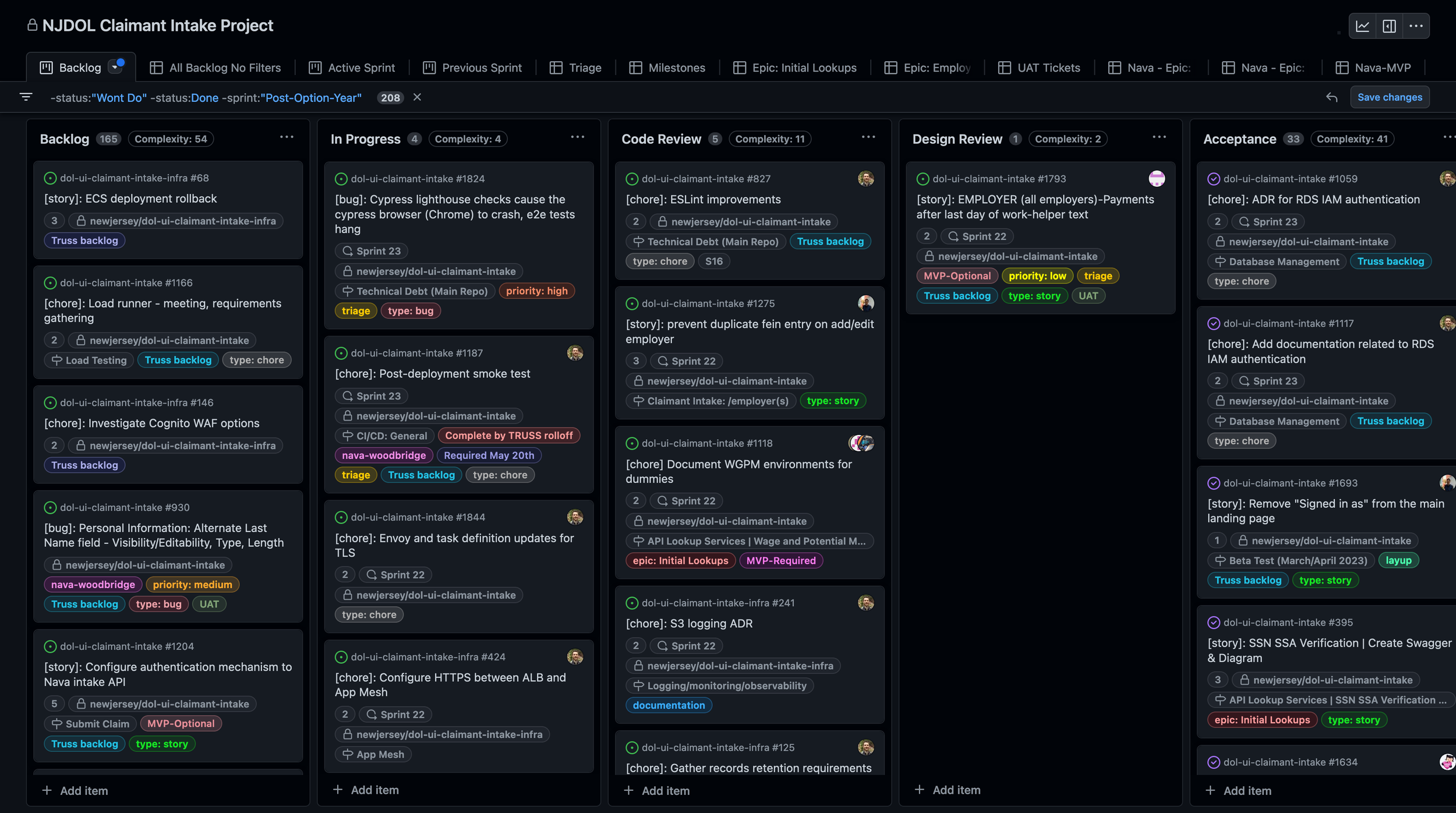Open the Backlog column options menu
Image resolution: width=1456 pixels, height=813 pixels.
point(286,137)
